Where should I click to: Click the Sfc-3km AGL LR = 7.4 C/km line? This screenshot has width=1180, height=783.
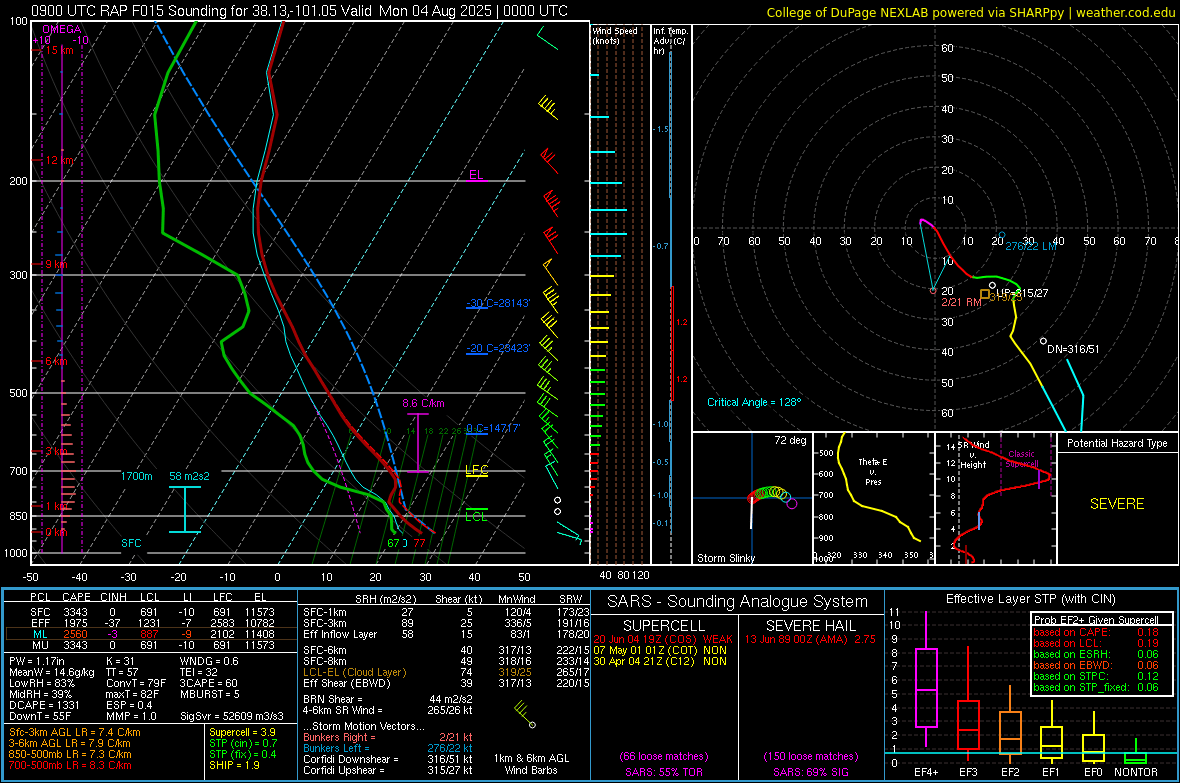(x=75, y=732)
